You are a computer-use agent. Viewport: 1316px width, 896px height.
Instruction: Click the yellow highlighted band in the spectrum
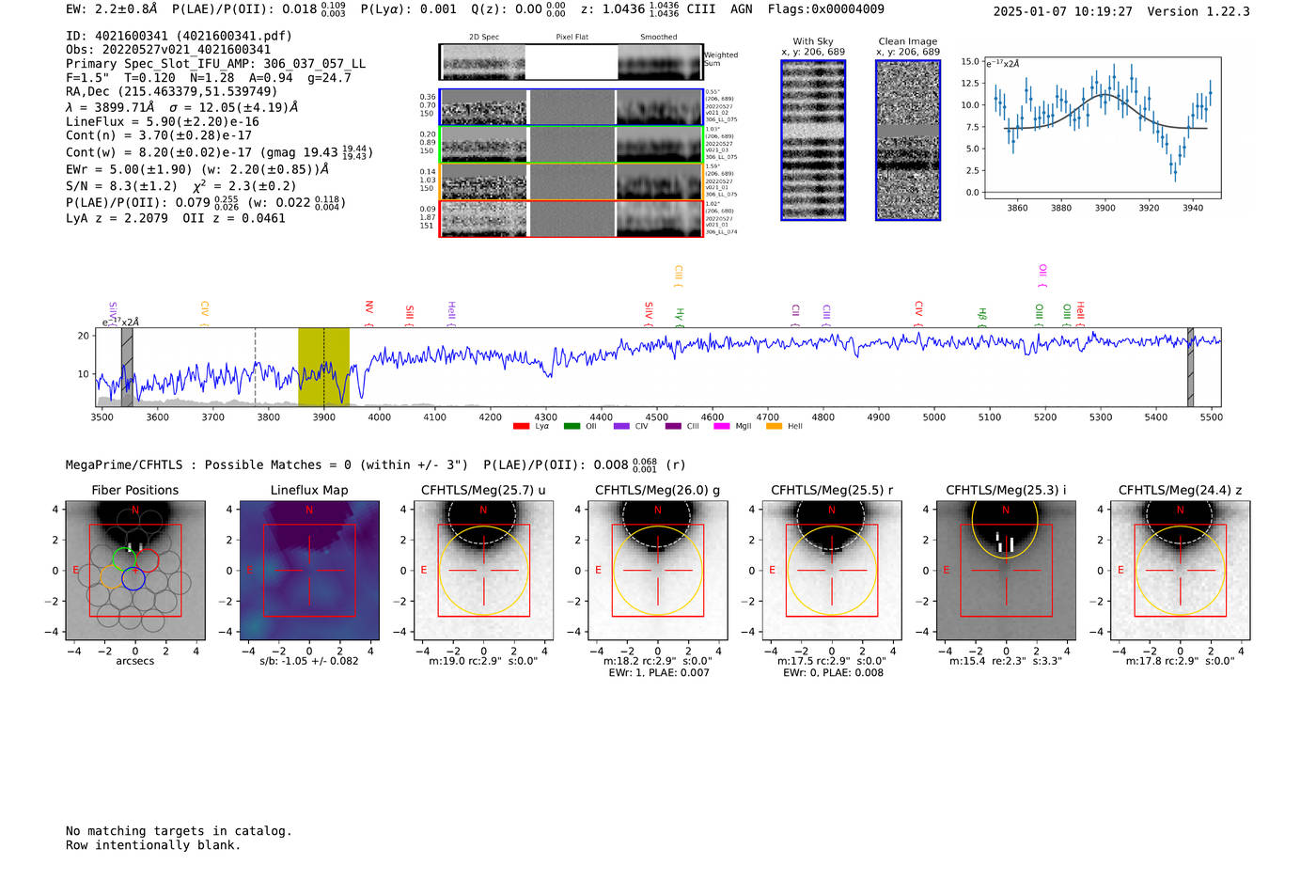(323, 367)
